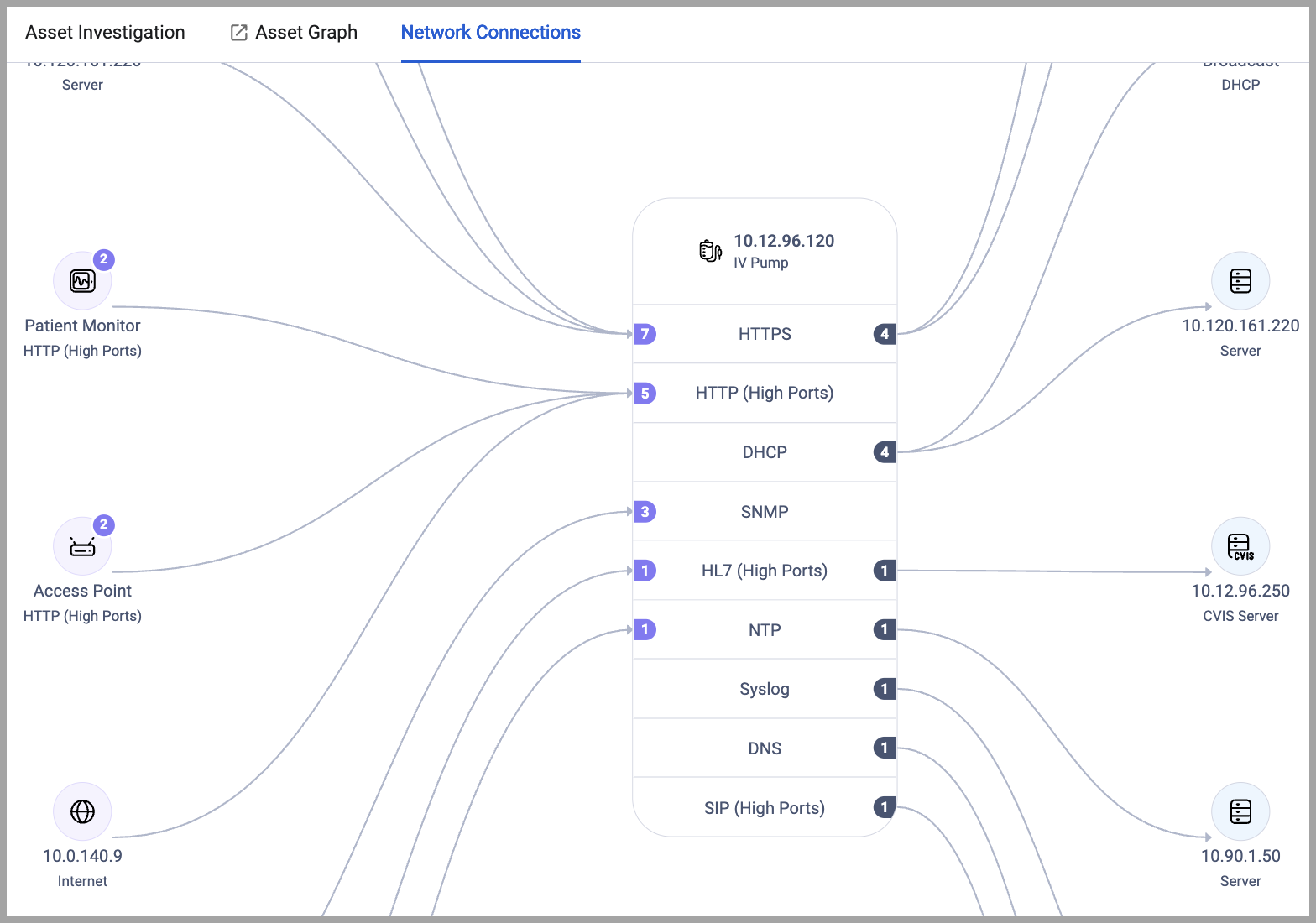Select the NTP protocol row label
The height and width of the screenshot is (923, 1316).
(x=765, y=630)
